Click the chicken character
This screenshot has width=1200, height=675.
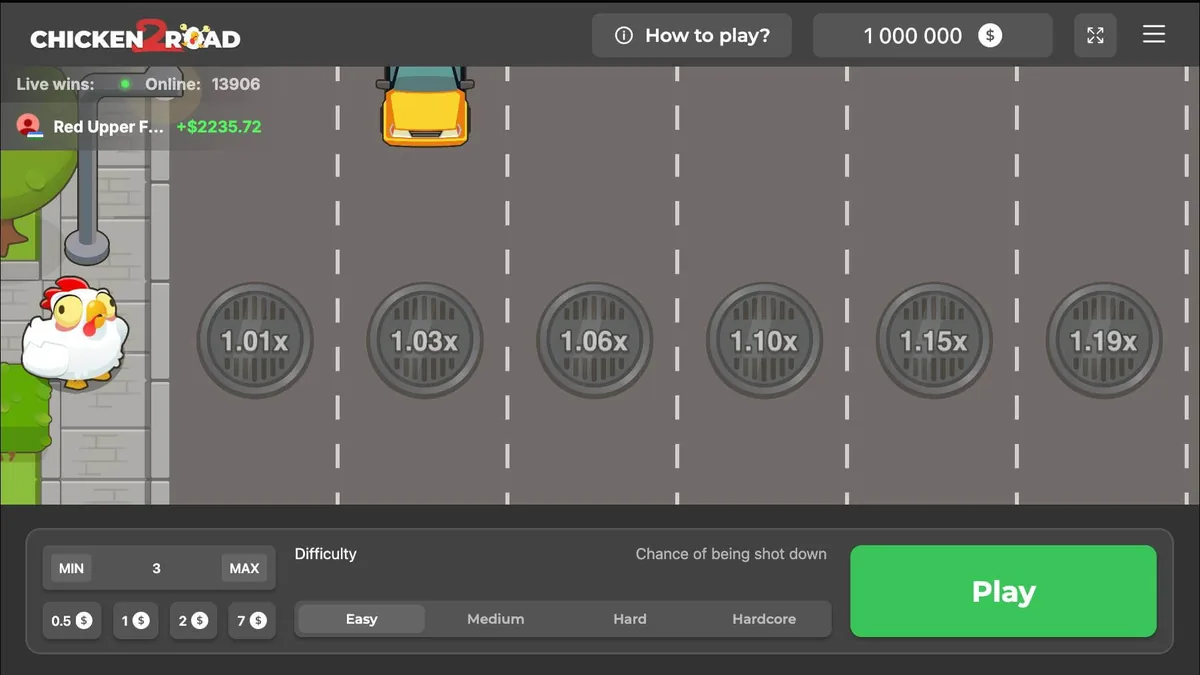[76, 333]
